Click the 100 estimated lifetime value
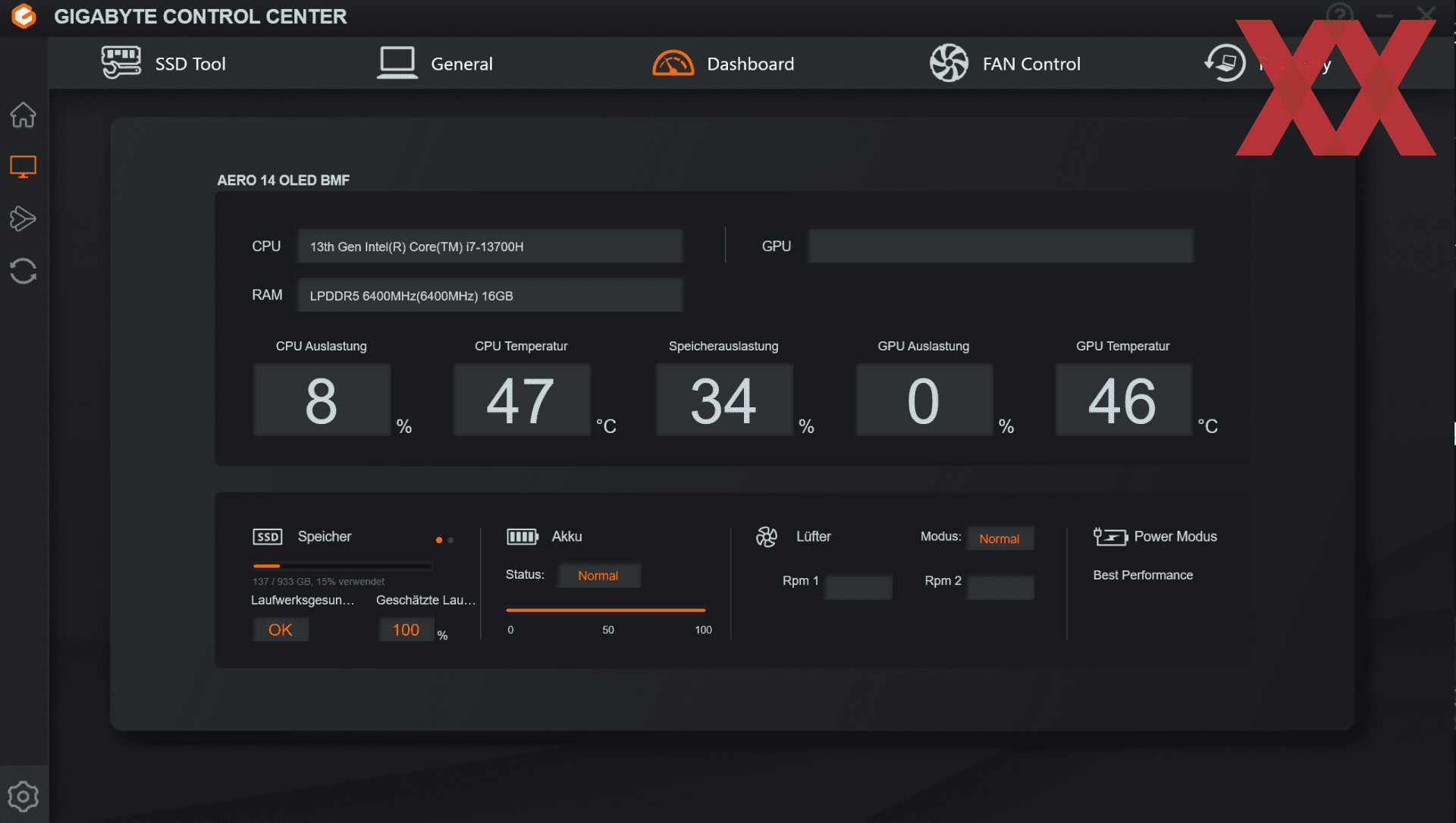Viewport: 1456px width, 823px height. tap(406, 630)
